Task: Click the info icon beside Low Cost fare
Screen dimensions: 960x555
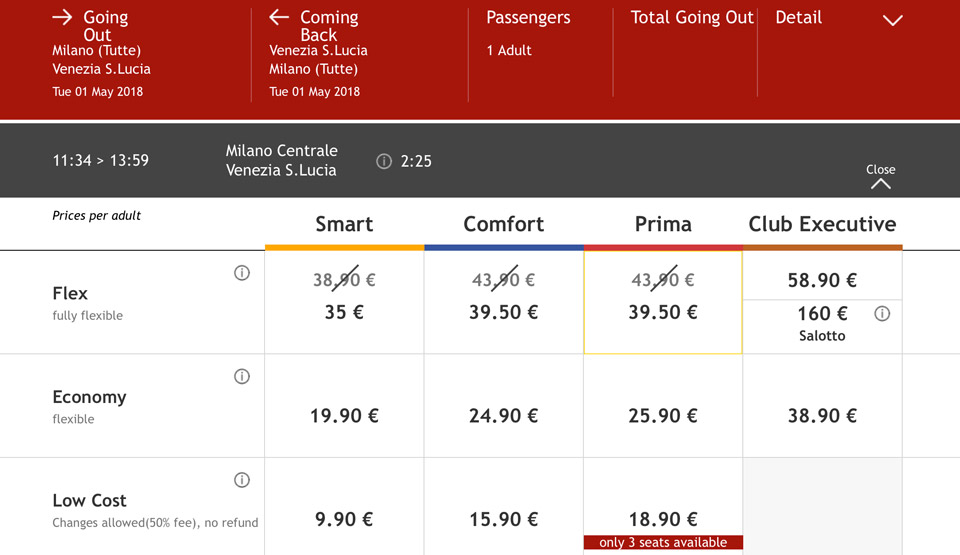Action: (242, 480)
